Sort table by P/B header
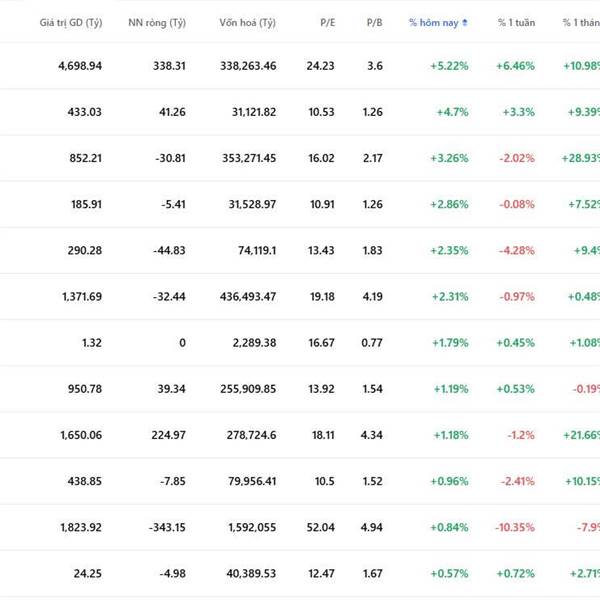Image resolution: width=600 pixels, height=600 pixels. coord(374,22)
